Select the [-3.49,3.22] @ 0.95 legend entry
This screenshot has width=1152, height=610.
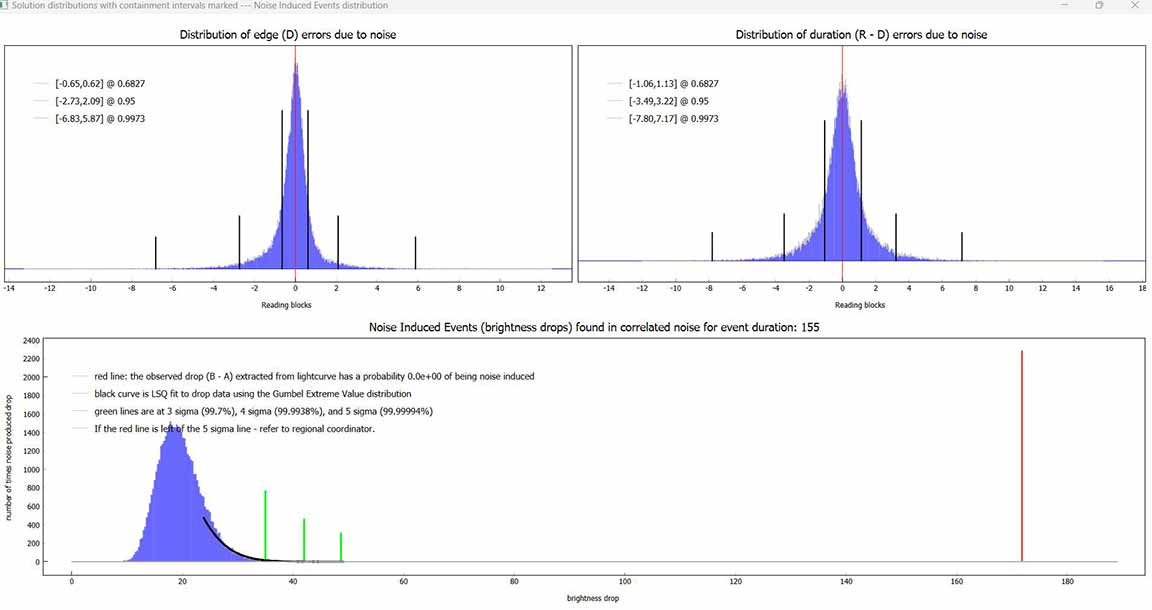(670, 101)
